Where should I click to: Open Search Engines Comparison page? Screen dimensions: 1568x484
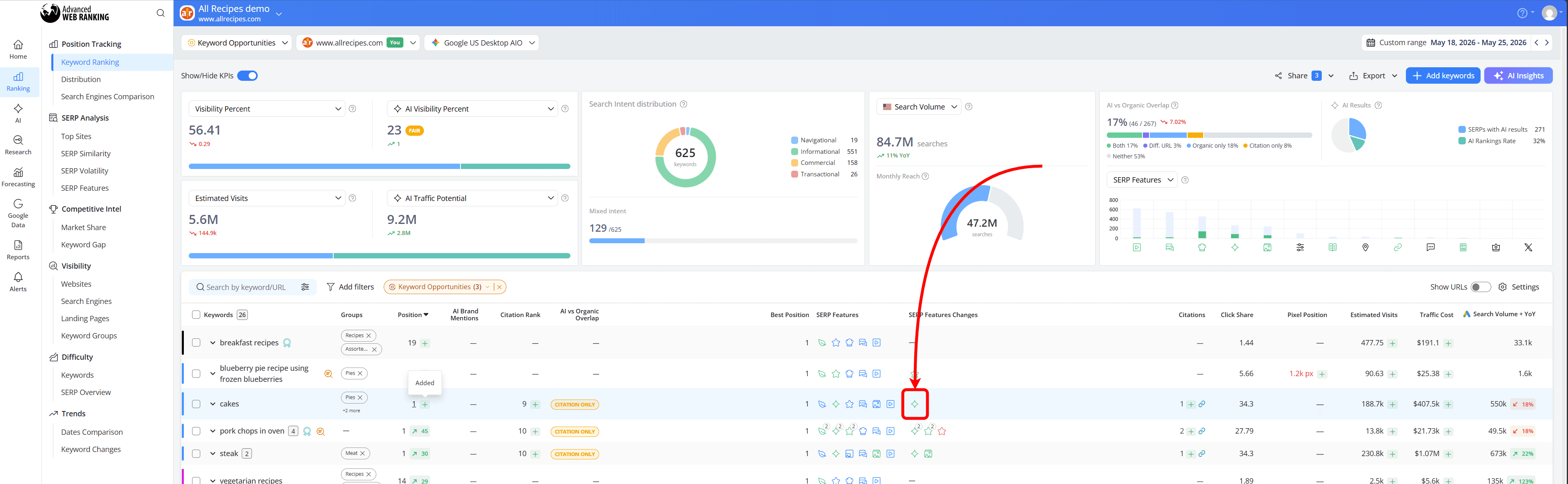[x=108, y=97]
